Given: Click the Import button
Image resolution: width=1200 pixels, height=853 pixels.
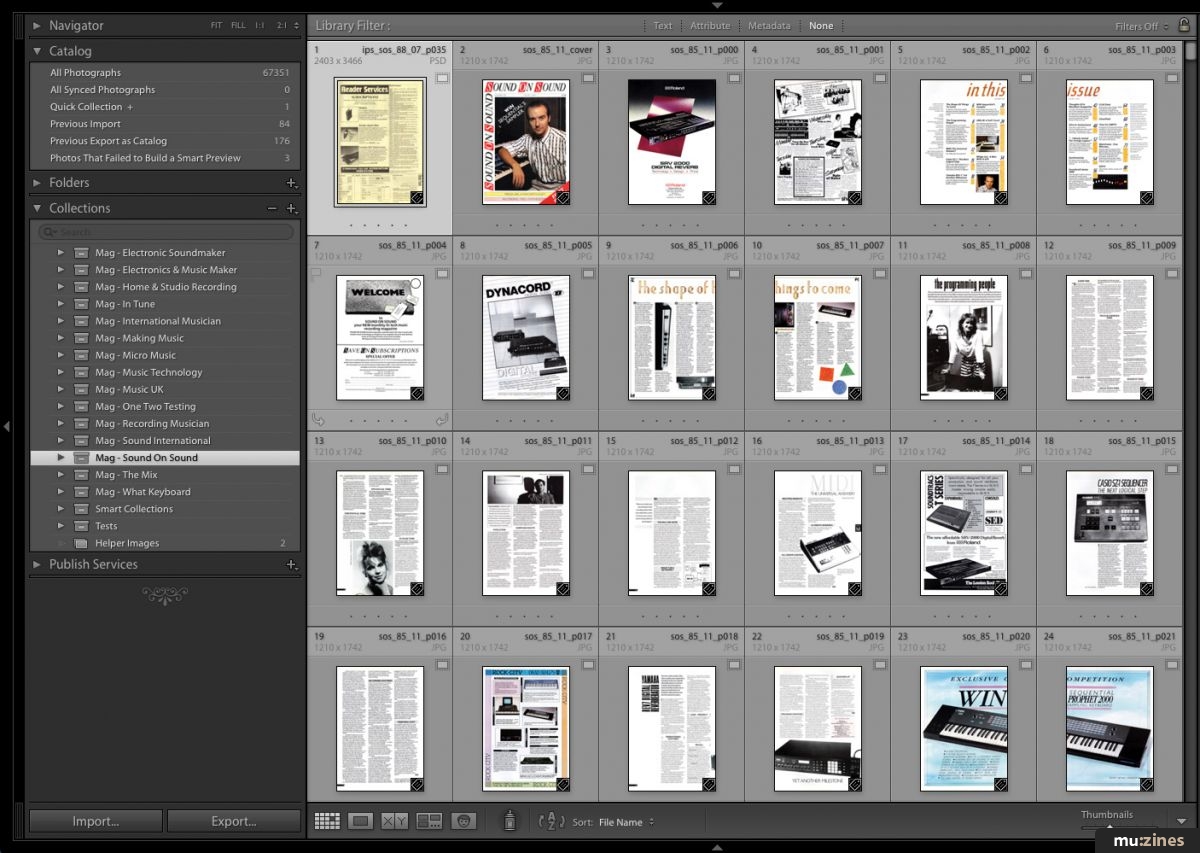Looking at the screenshot, I should coord(95,820).
